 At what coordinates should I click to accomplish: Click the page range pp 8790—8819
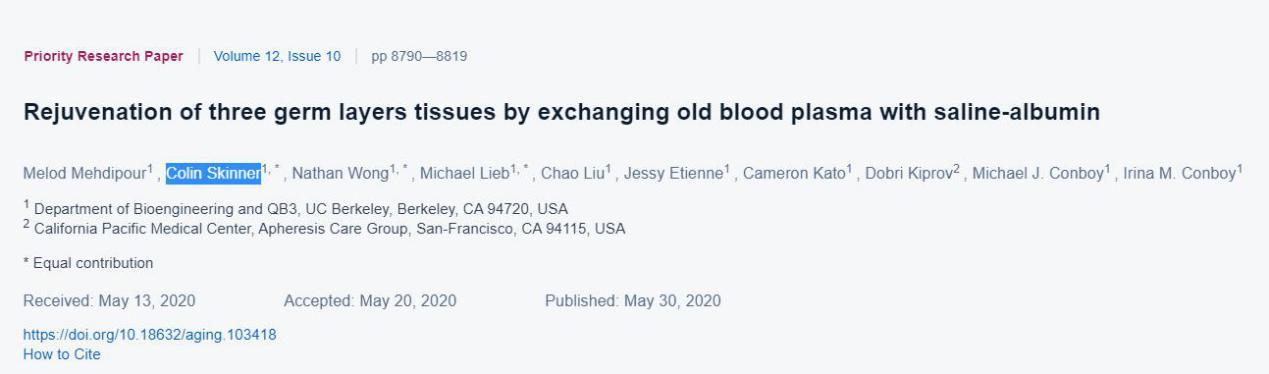point(419,56)
